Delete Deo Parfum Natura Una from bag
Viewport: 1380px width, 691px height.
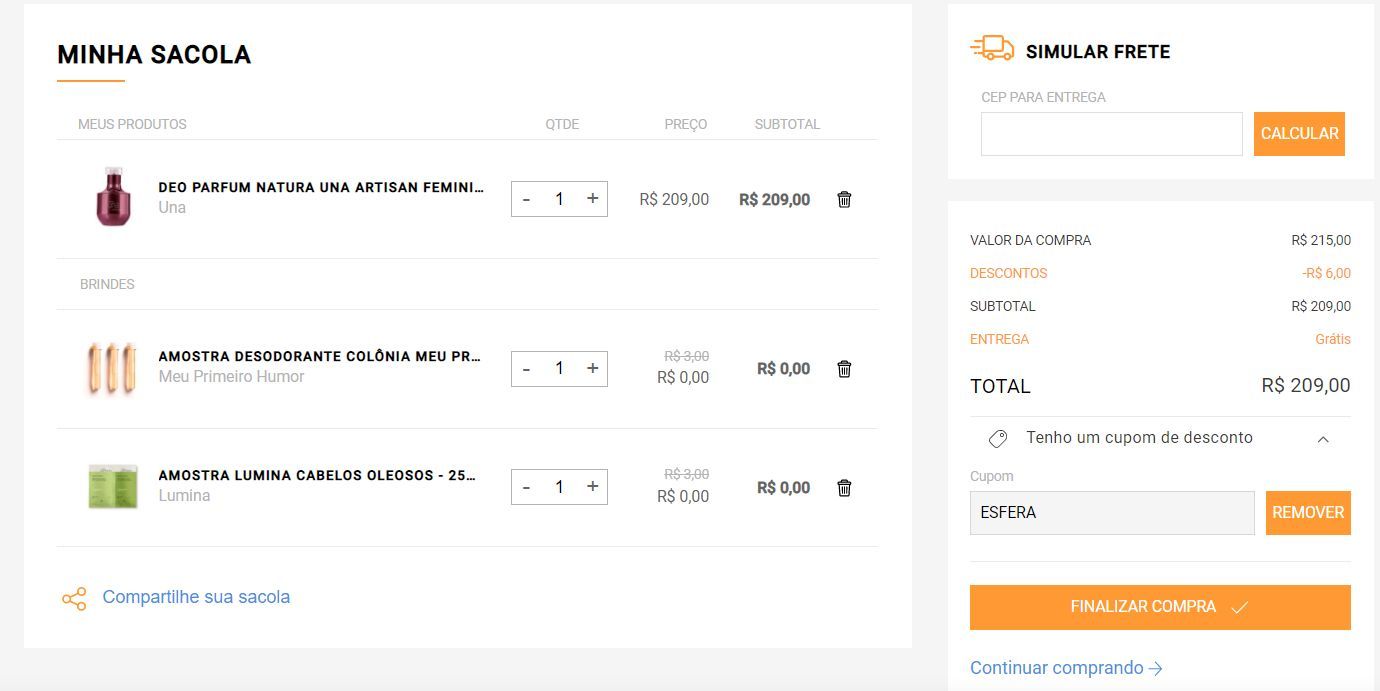click(x=844, y=199)
